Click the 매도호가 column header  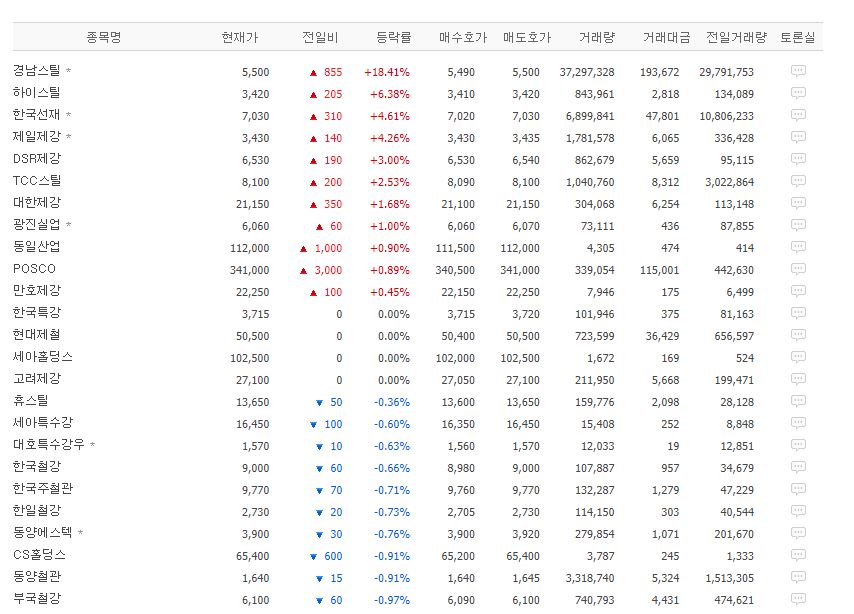pos(527,37)
